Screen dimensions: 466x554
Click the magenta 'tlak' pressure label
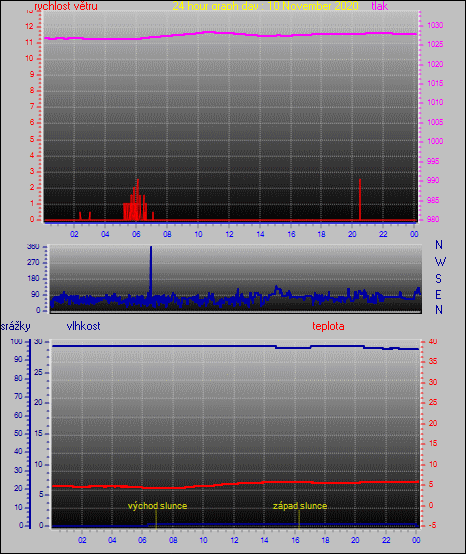coord(379,6)
